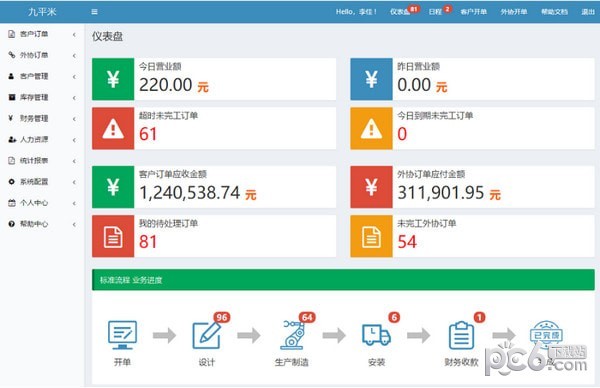Viewport: 600px width, 388px height.
Task: Open the 日程 top menu item
Action: (x=435, y=12)
